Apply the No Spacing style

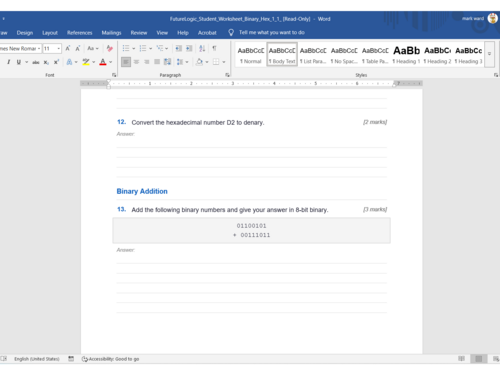[x=344, y=55]
